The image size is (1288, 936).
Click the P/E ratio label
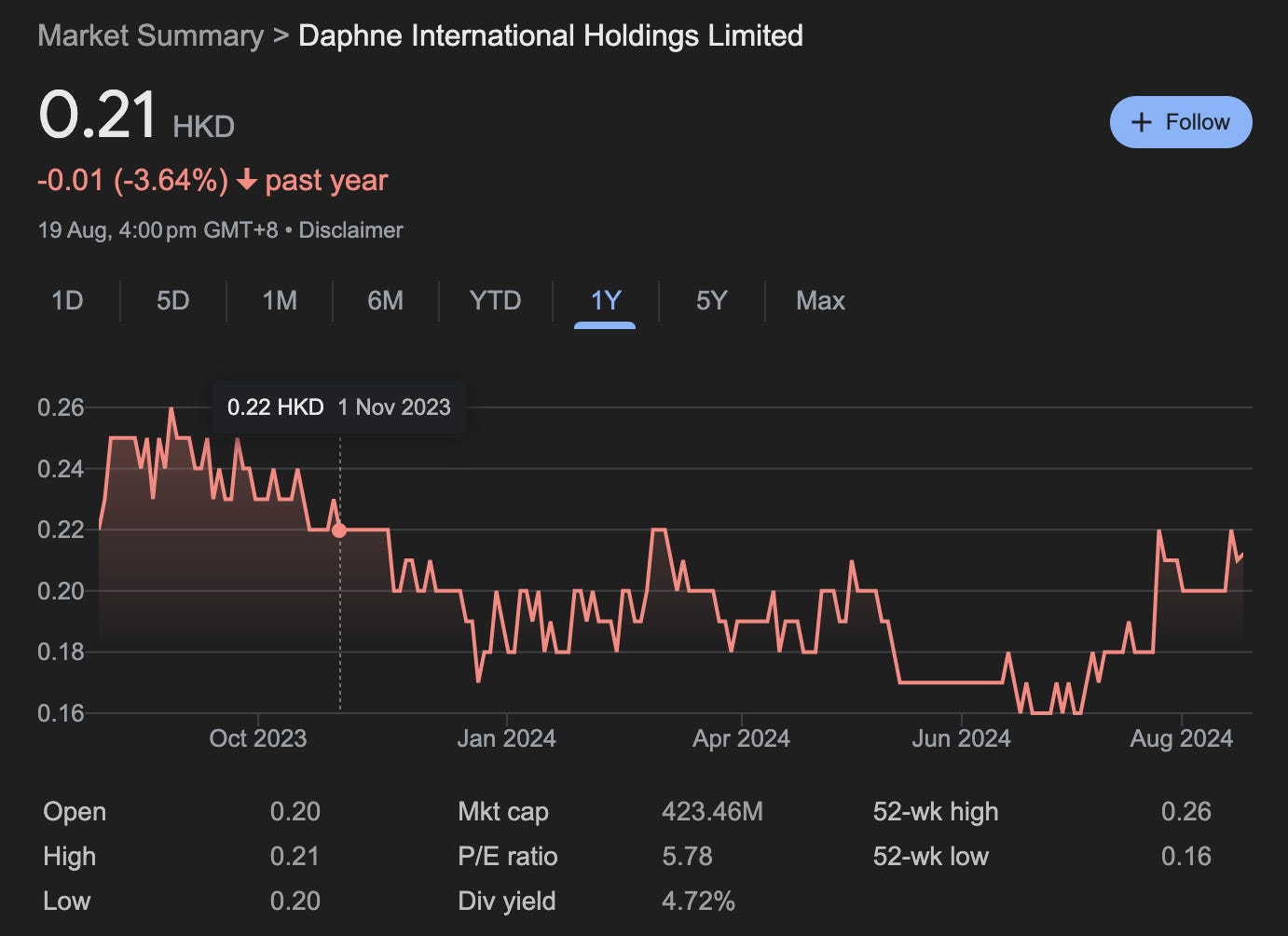point(508,857)
